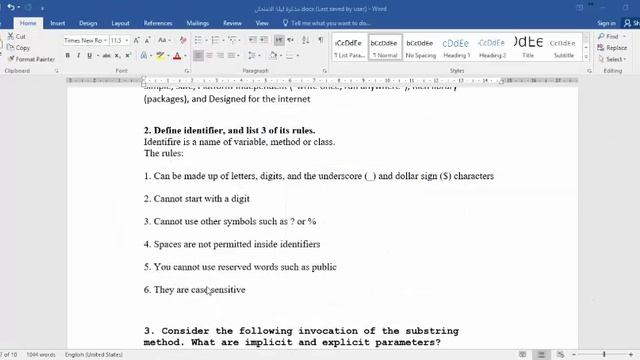Open Line and Paragraph Spacing dropdown
Image resolution: width=640 pixels, height=360 pixels.
(x=254, y=56)
